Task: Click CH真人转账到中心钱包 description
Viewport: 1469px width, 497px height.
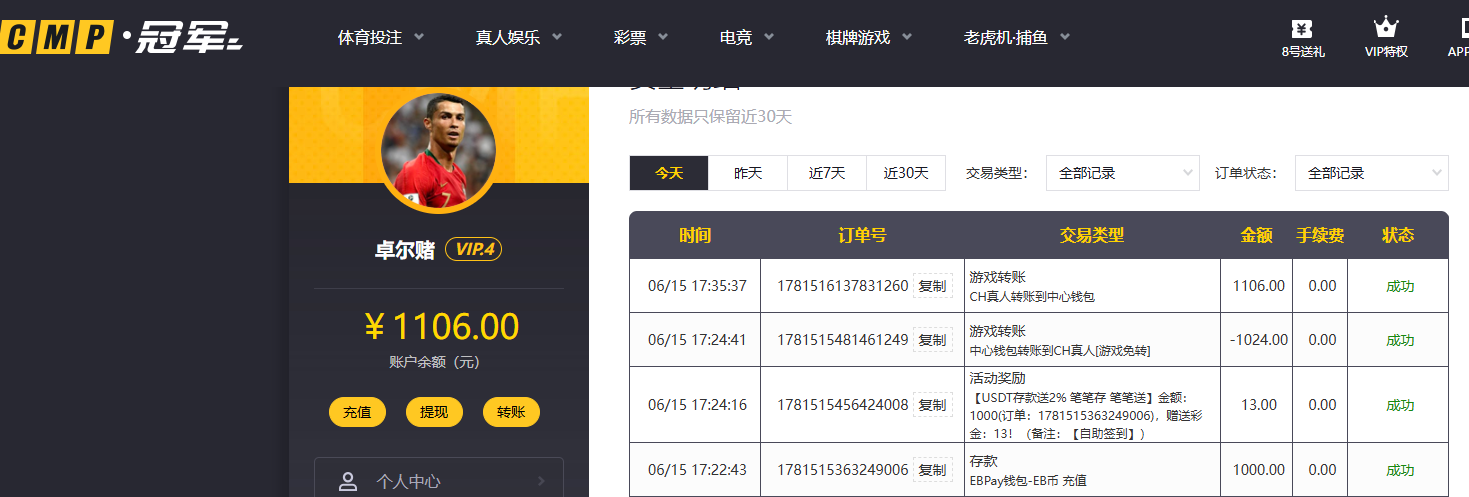Action: pyautogui.click(x=1033, y=297)
